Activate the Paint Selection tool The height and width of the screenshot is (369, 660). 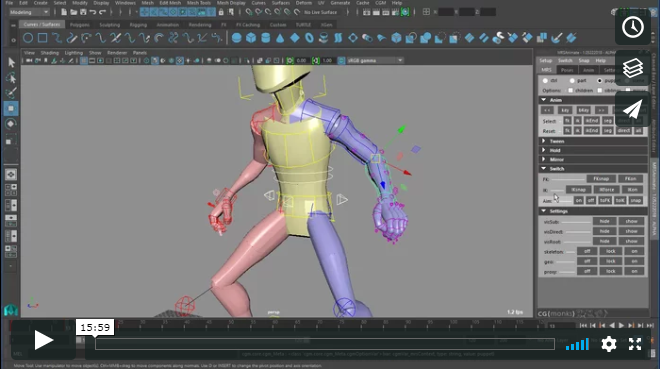click(x=11, y=93)
